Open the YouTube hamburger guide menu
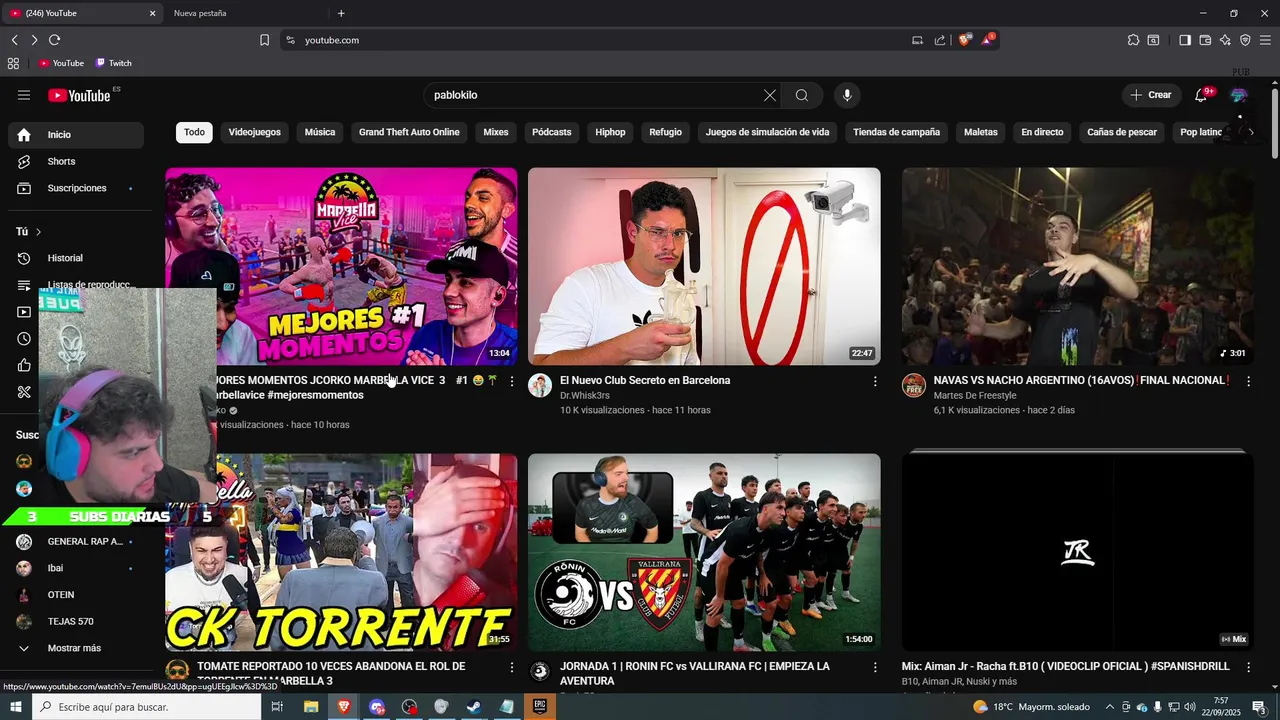This screenshot has width=1280, height=720. 24,95
